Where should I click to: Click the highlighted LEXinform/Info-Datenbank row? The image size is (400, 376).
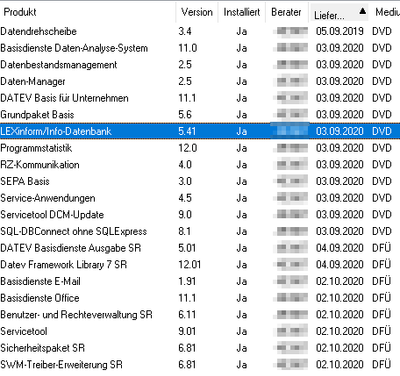(200, 131)
